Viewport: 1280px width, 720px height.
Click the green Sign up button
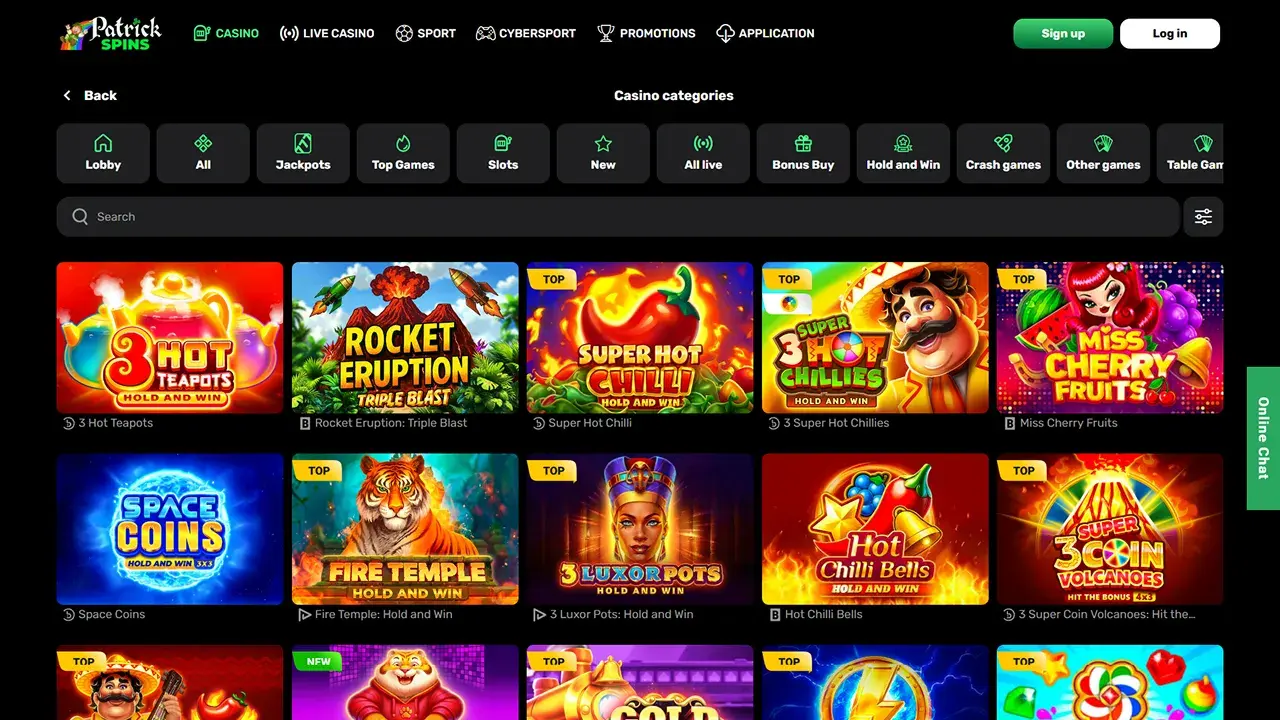1063,33
